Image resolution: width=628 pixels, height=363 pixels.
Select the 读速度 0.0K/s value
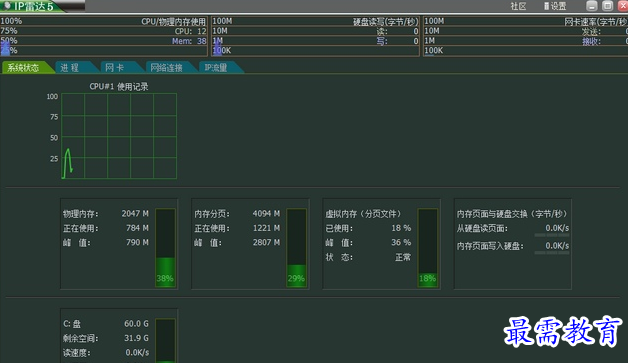click(137, 353)
